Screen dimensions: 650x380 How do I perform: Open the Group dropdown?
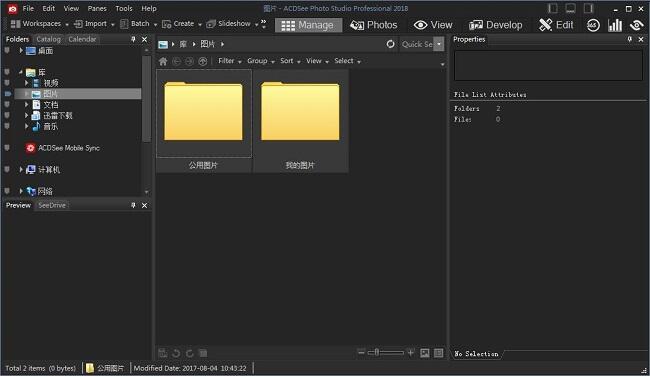coord(261,61)
